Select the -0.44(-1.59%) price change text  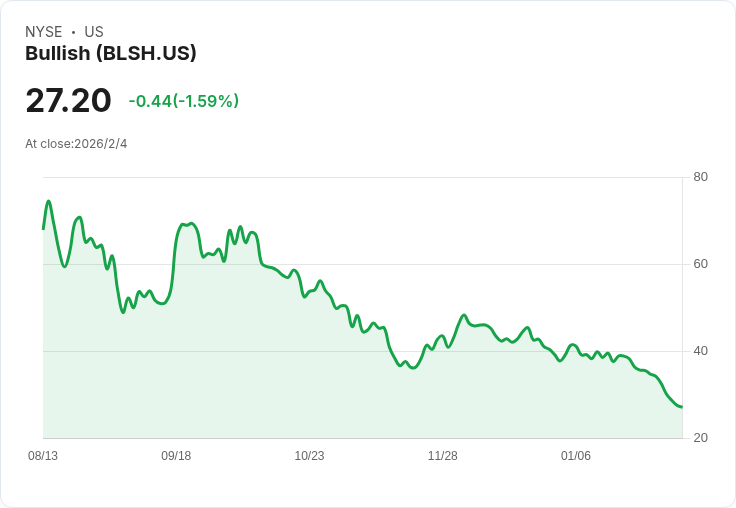[x=183, y=101]
